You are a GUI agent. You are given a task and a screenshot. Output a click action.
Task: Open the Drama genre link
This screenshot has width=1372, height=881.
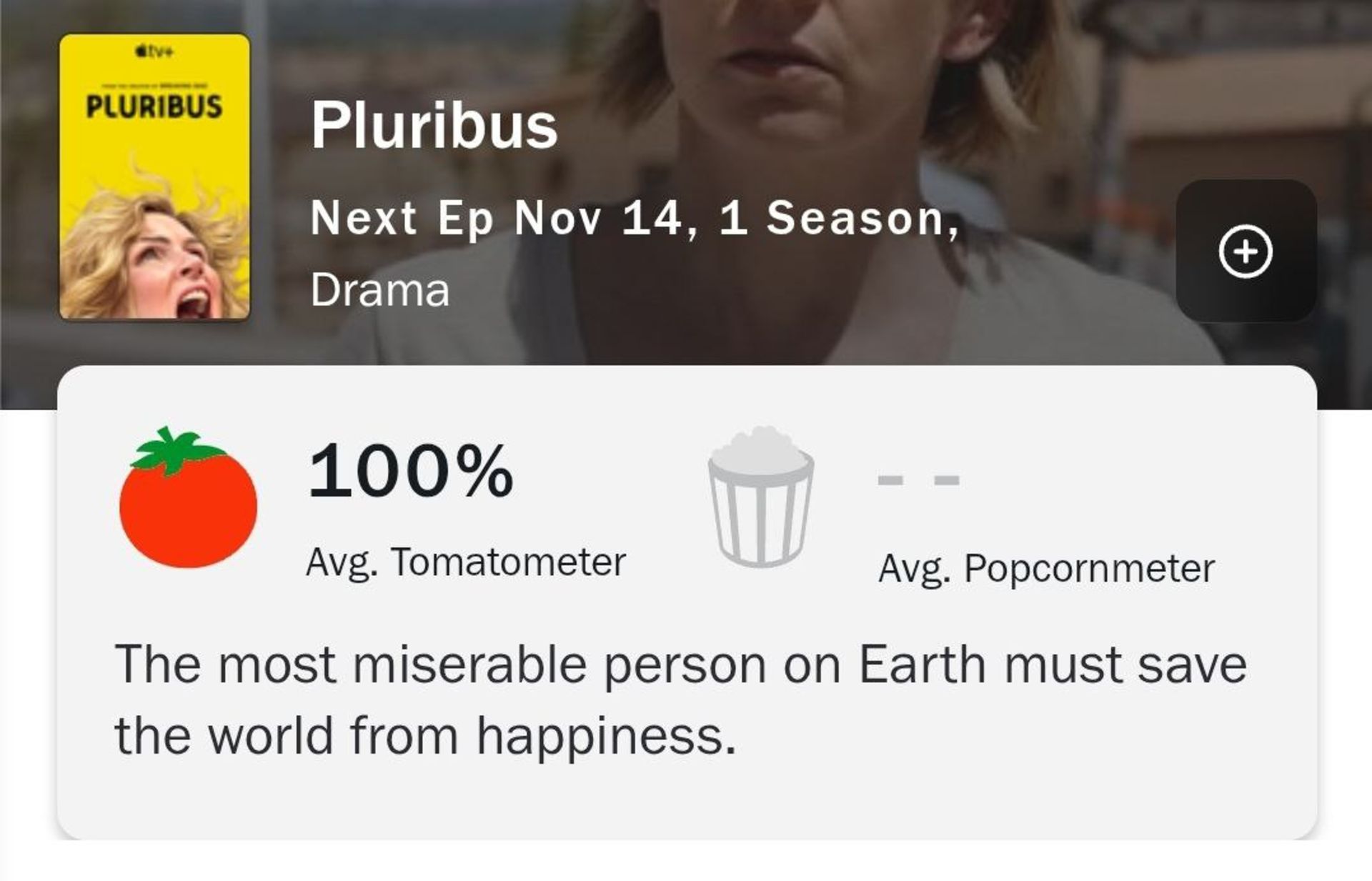[x=379, y=291]
